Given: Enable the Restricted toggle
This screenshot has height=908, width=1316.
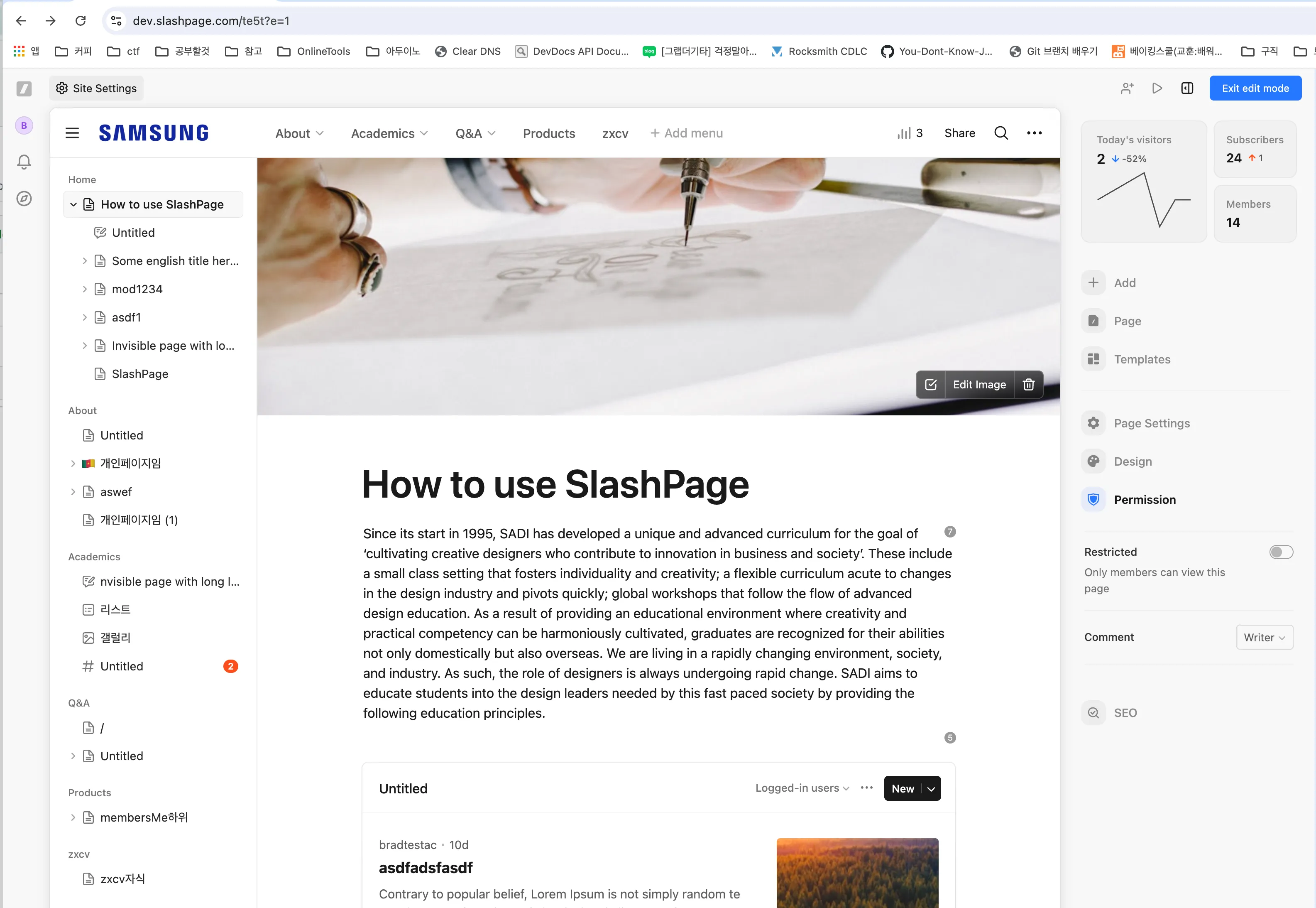Looking at the screenshot, I should click(x=1281, y=552).
